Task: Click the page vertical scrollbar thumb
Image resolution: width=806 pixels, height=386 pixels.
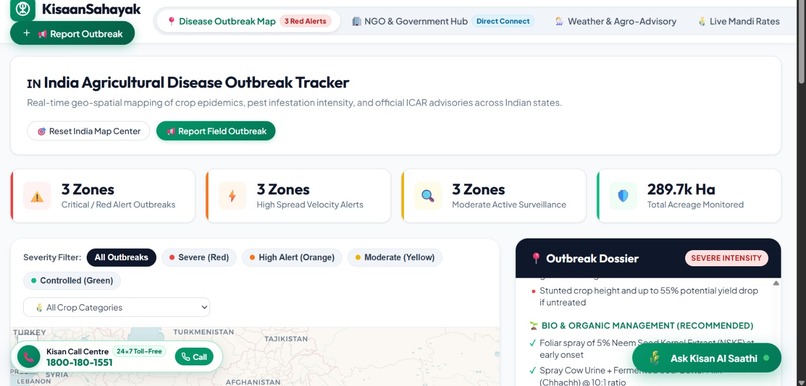Action: pyautogui.click(x=801, y=41)
